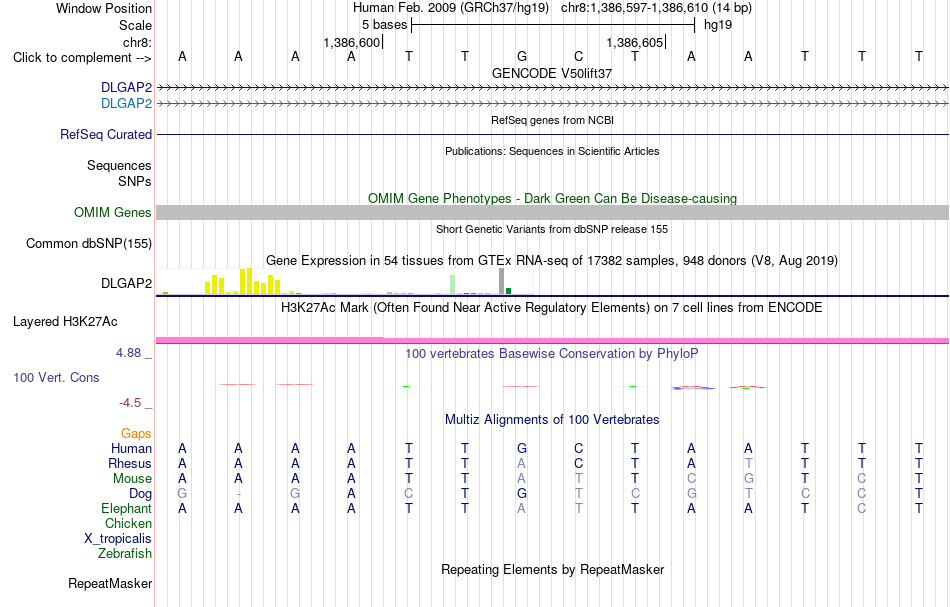Viewport: 950px width, 607px height.
Task: Click 'Multiz Alignments of 100 Vertebrates' title
Action: click(552, 419)
